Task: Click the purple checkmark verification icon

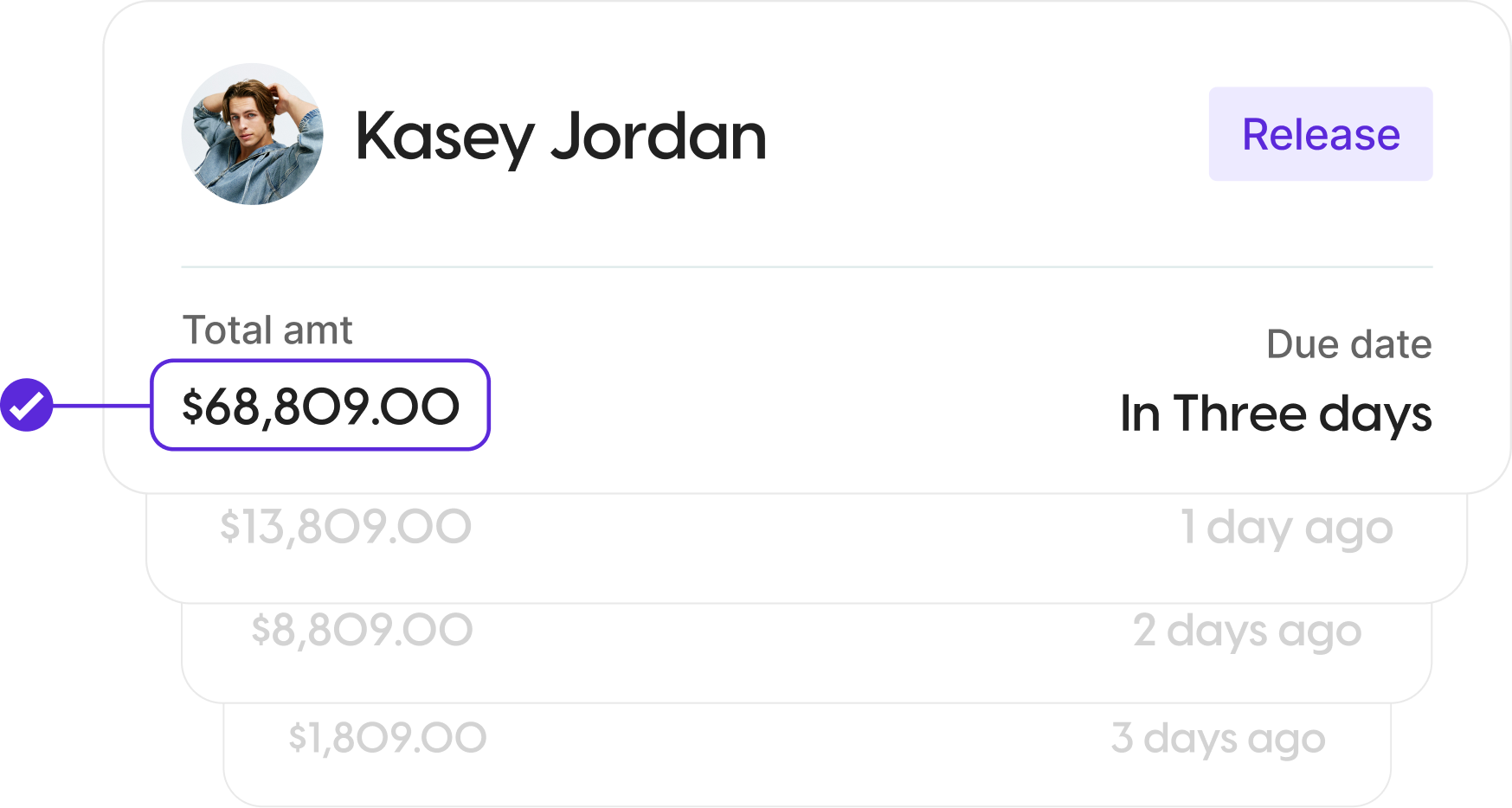Action: tap(27, 404)
